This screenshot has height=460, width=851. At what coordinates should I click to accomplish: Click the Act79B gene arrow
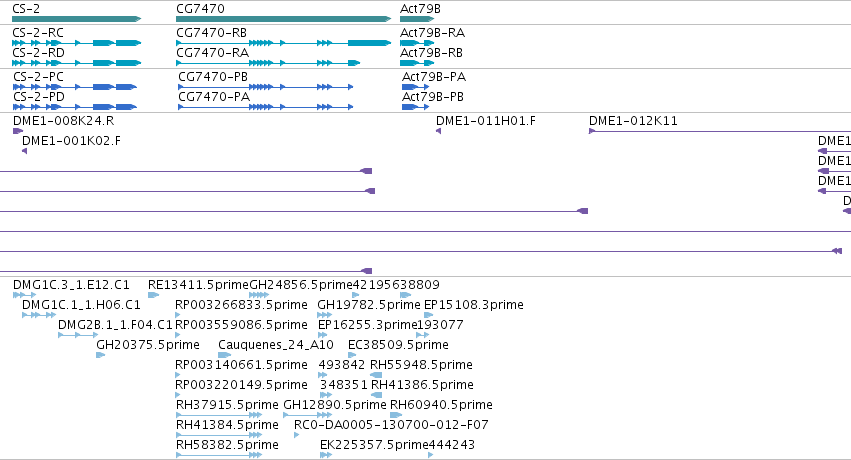pyautogui.click(x=417, y=19)
